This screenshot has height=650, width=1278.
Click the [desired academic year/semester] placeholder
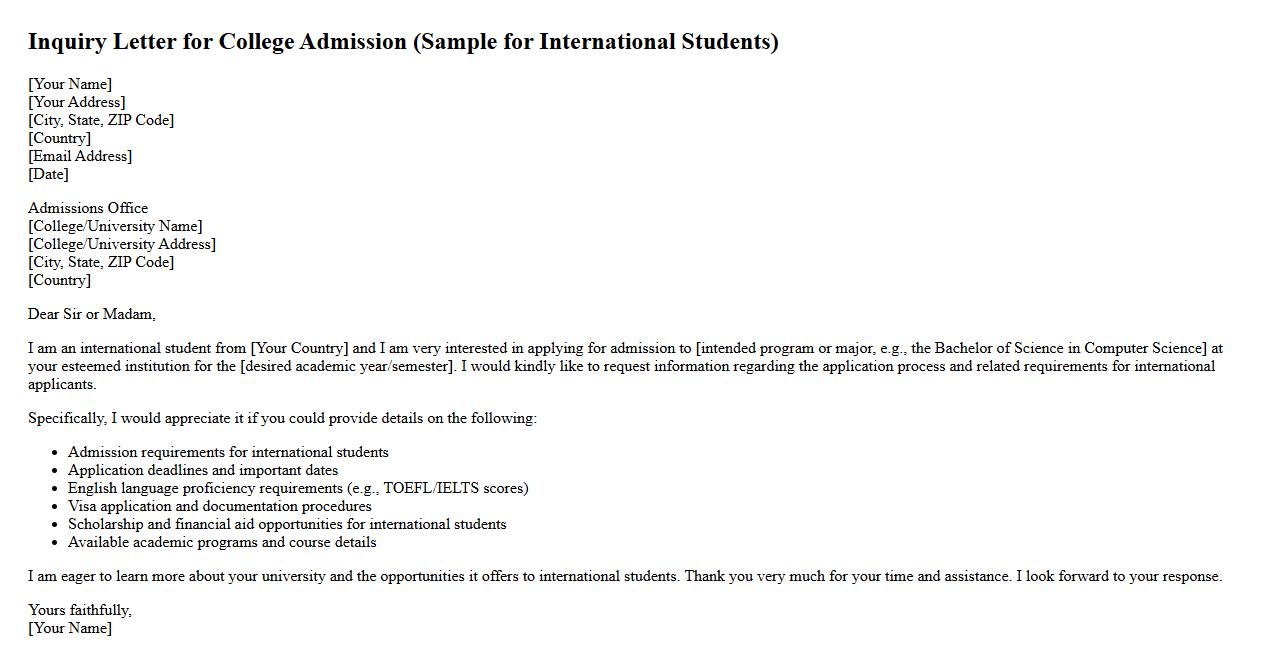[348, 366]
